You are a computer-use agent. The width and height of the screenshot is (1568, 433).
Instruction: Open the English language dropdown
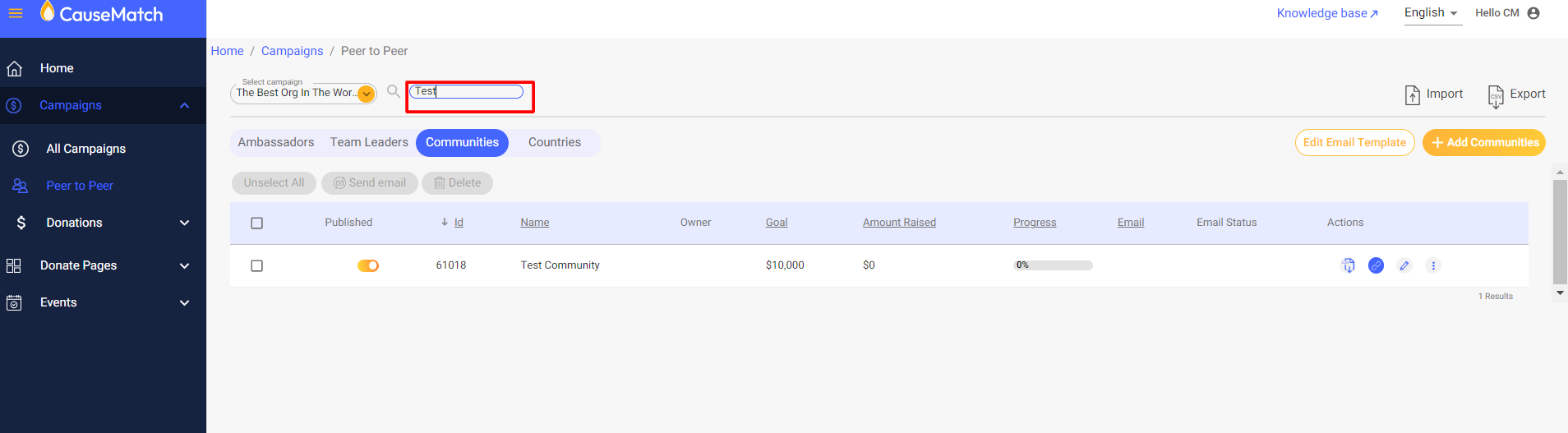tap(1431, 13)
